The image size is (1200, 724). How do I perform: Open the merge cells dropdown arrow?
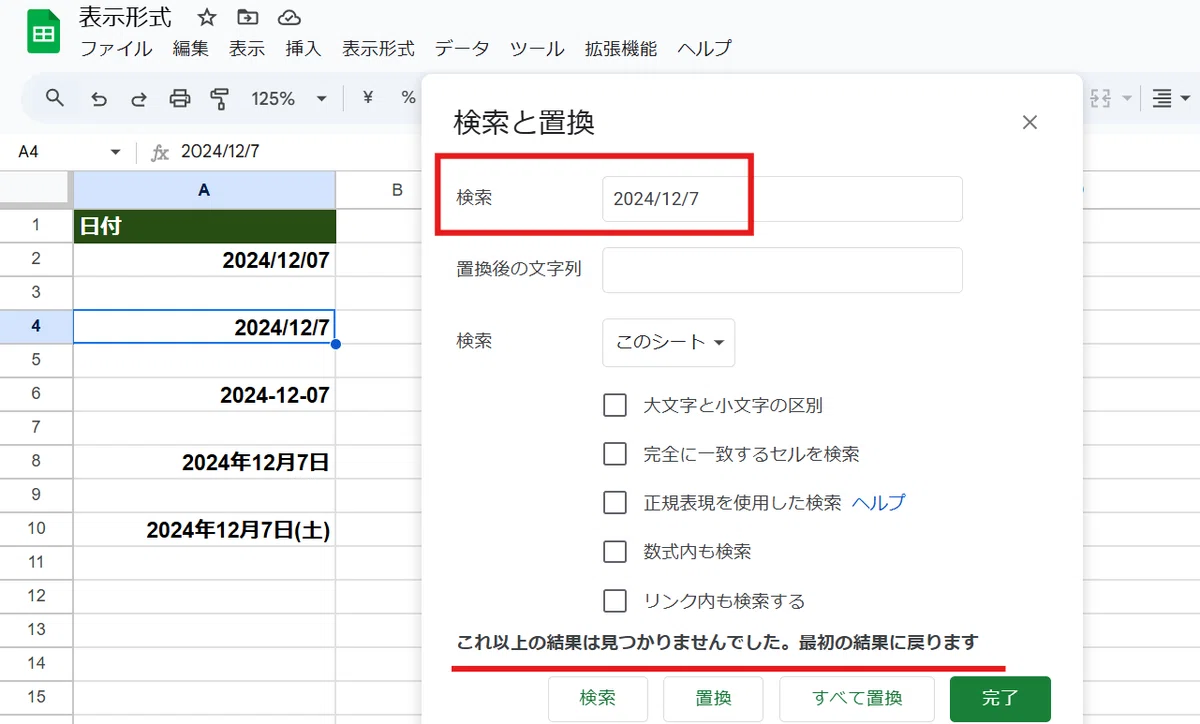(x=1128, y=98)
